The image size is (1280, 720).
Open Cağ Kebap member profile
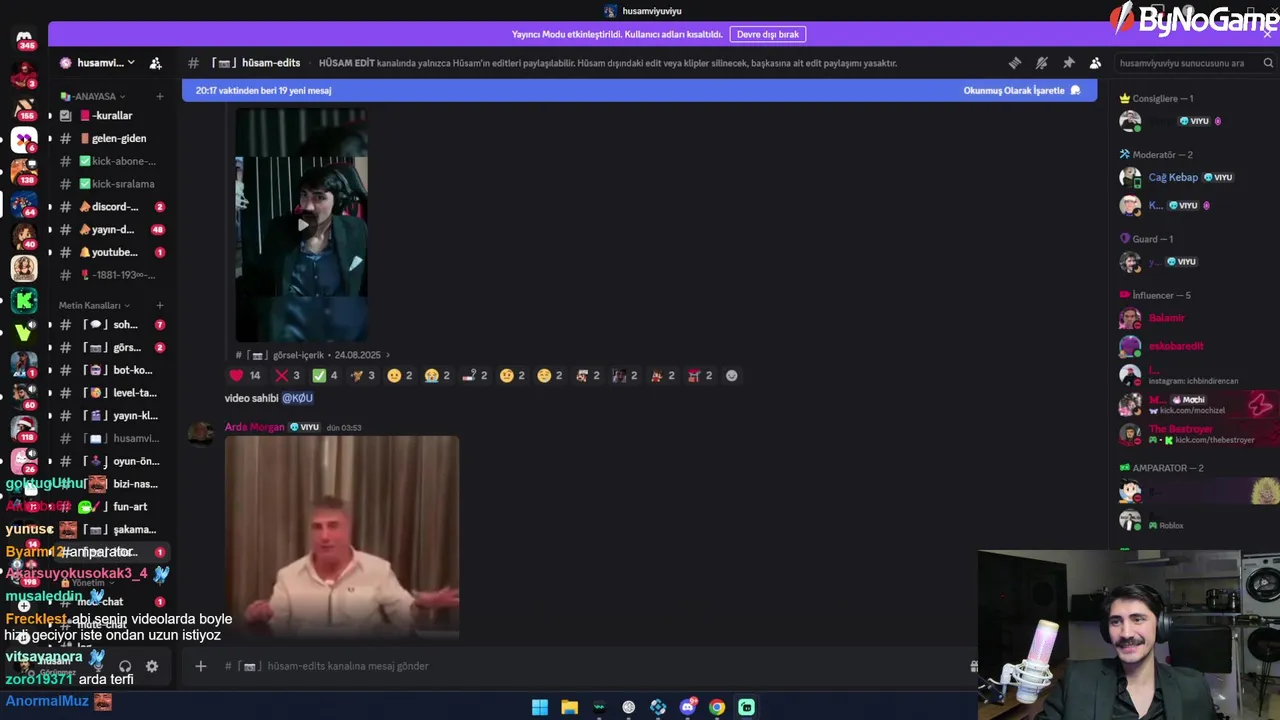pos(1173,177)
